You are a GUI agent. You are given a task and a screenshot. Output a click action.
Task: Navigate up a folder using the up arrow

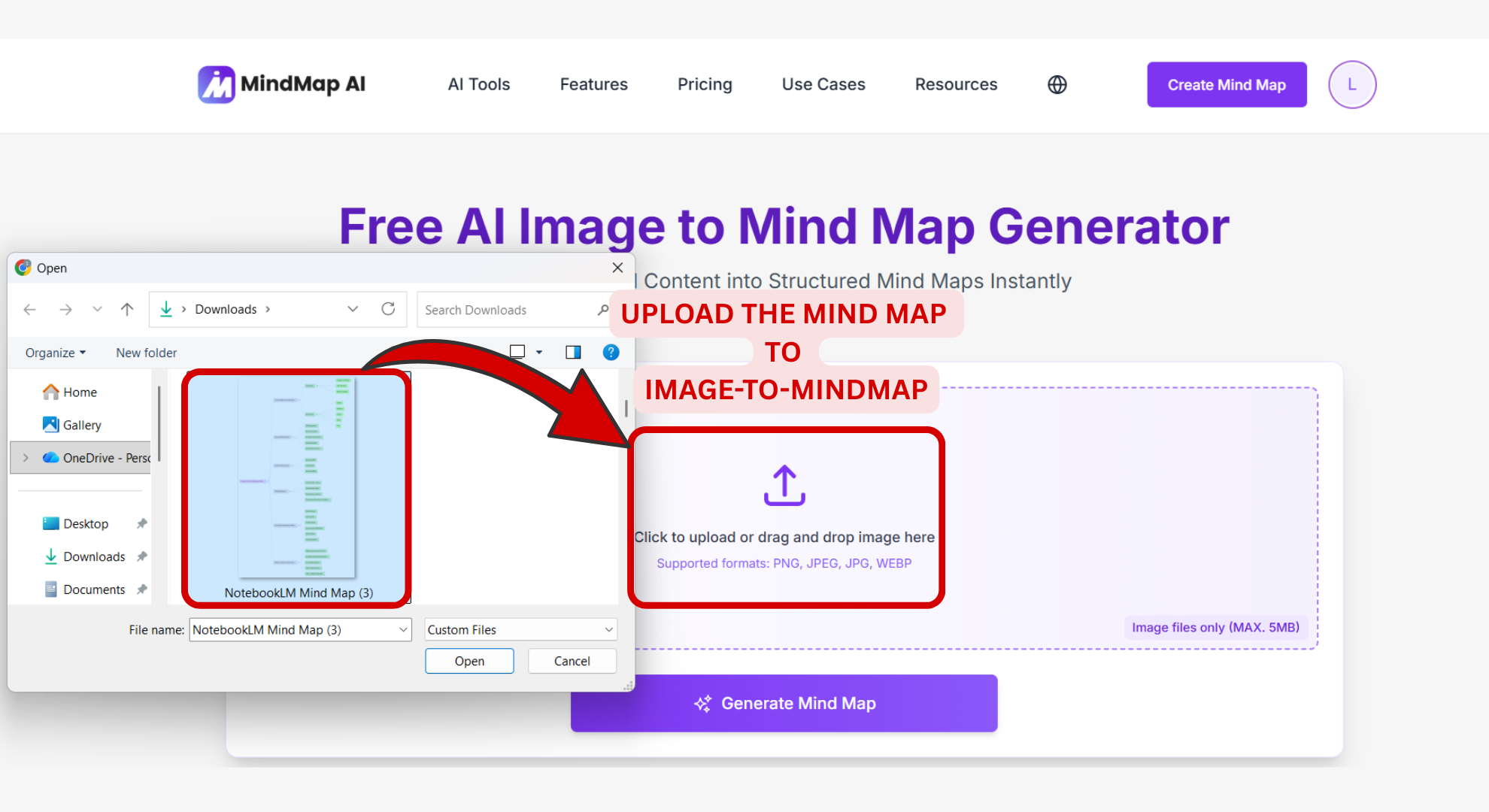127,309
